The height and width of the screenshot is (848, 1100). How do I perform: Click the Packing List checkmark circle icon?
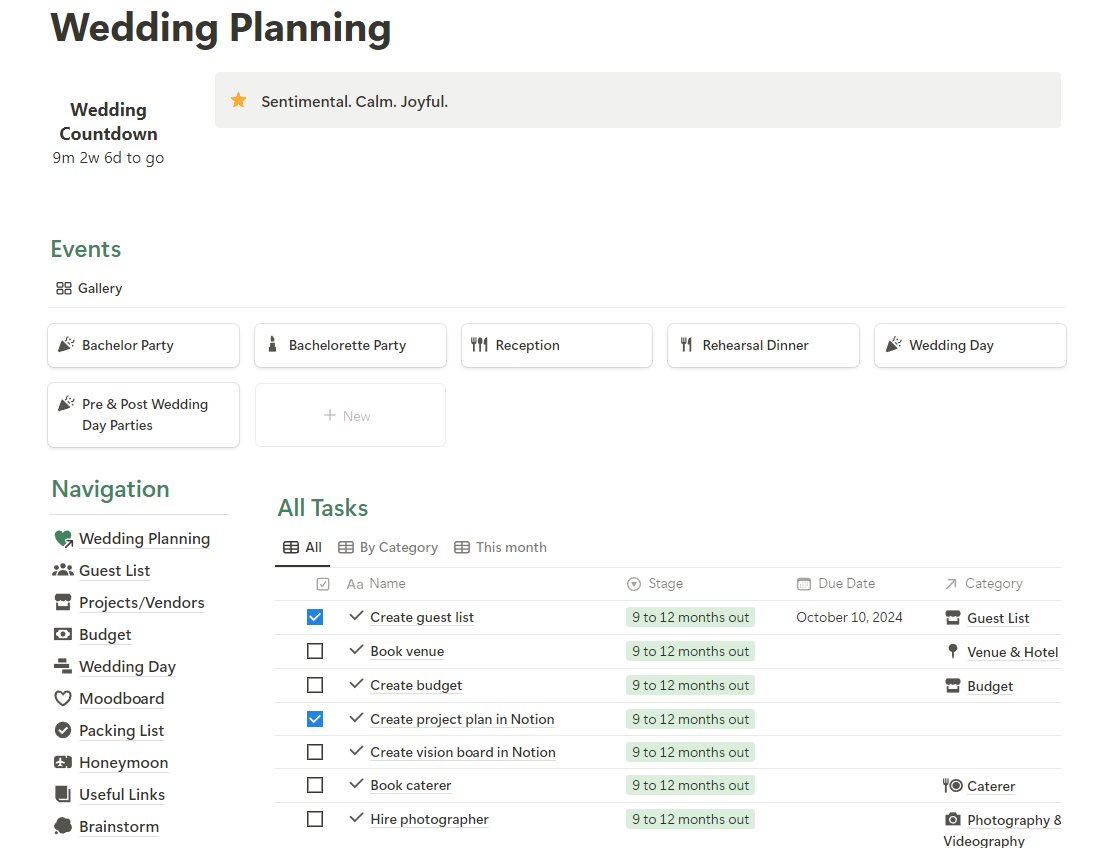click(x=63, y=730)
